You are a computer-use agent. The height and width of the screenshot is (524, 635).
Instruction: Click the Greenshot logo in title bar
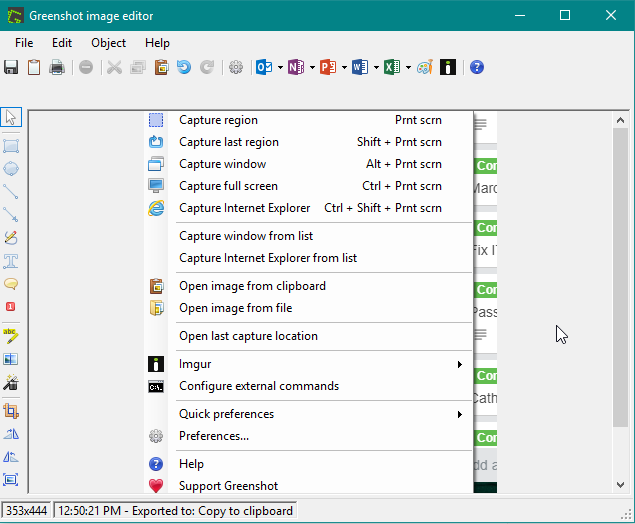(14, 16)
